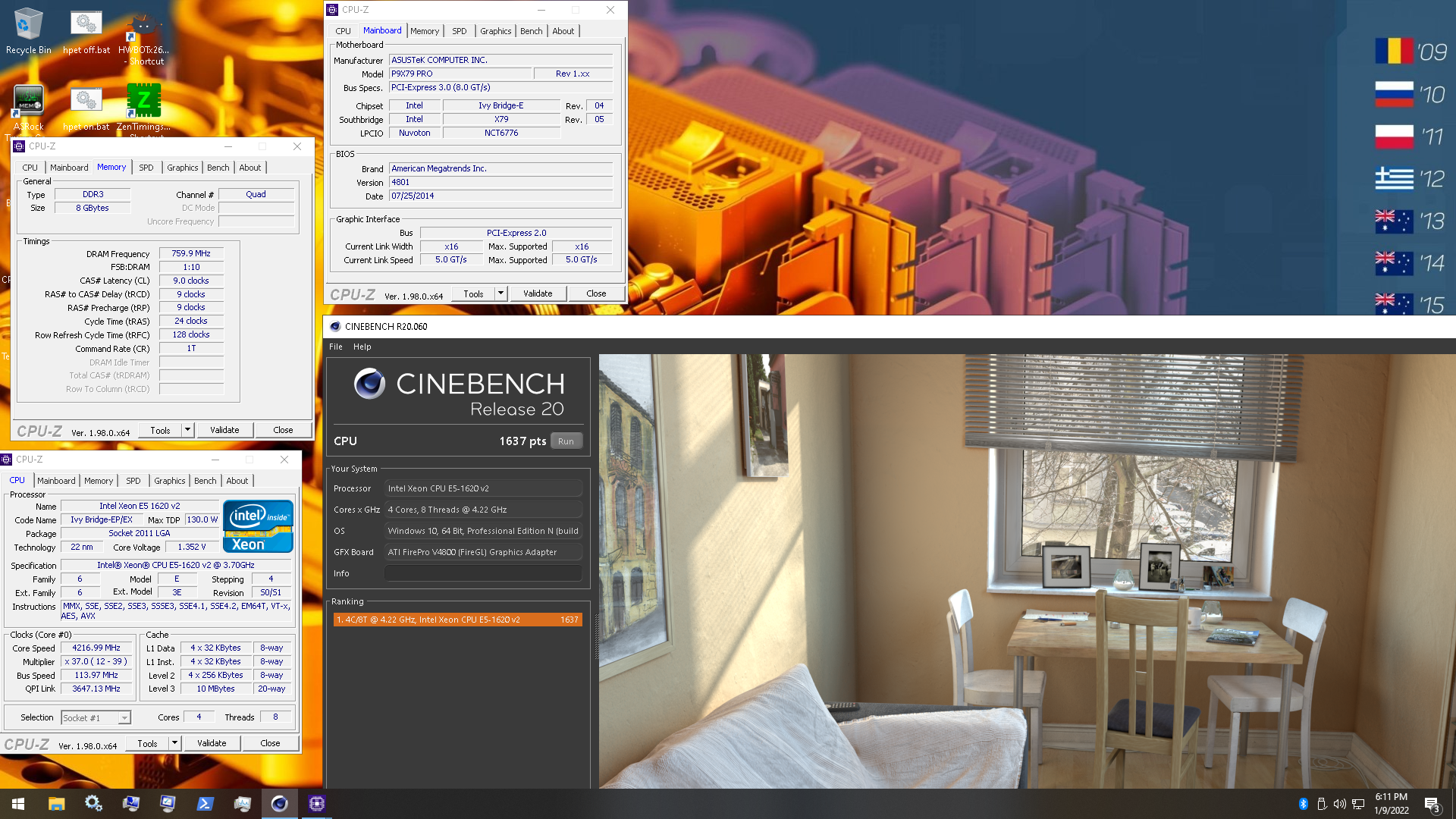Open Tools dropdown arrow in Memory window
1456x819 pixels.
click(187, 430)
